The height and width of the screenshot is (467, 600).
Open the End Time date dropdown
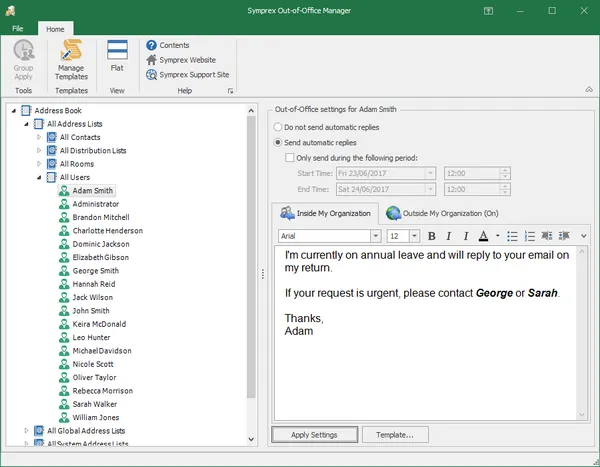(x=430, y=189)
